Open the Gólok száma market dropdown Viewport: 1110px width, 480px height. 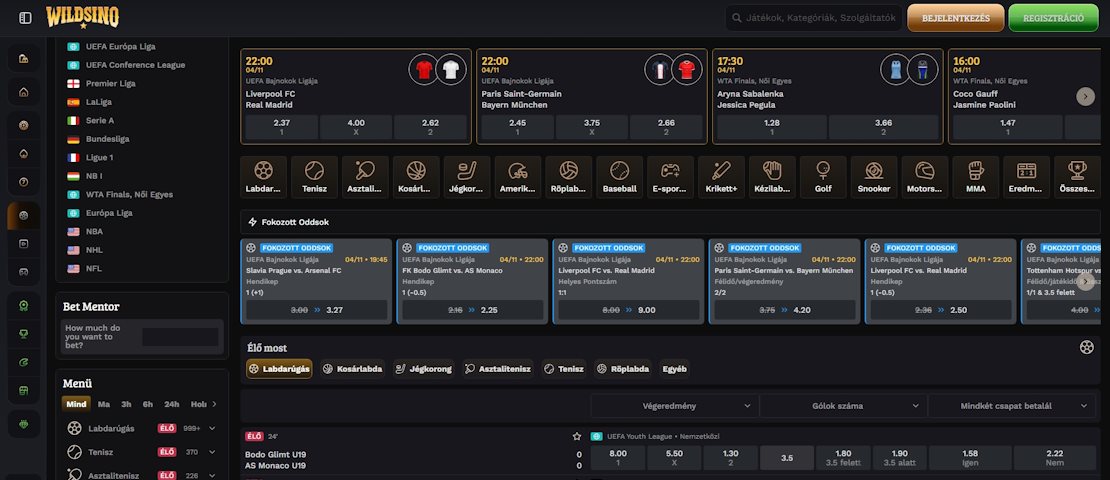843,406
